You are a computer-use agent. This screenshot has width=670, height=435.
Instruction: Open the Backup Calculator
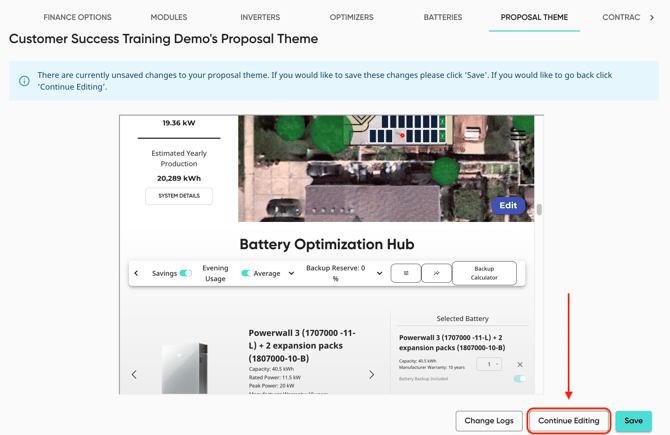click(x=484, y=273)
